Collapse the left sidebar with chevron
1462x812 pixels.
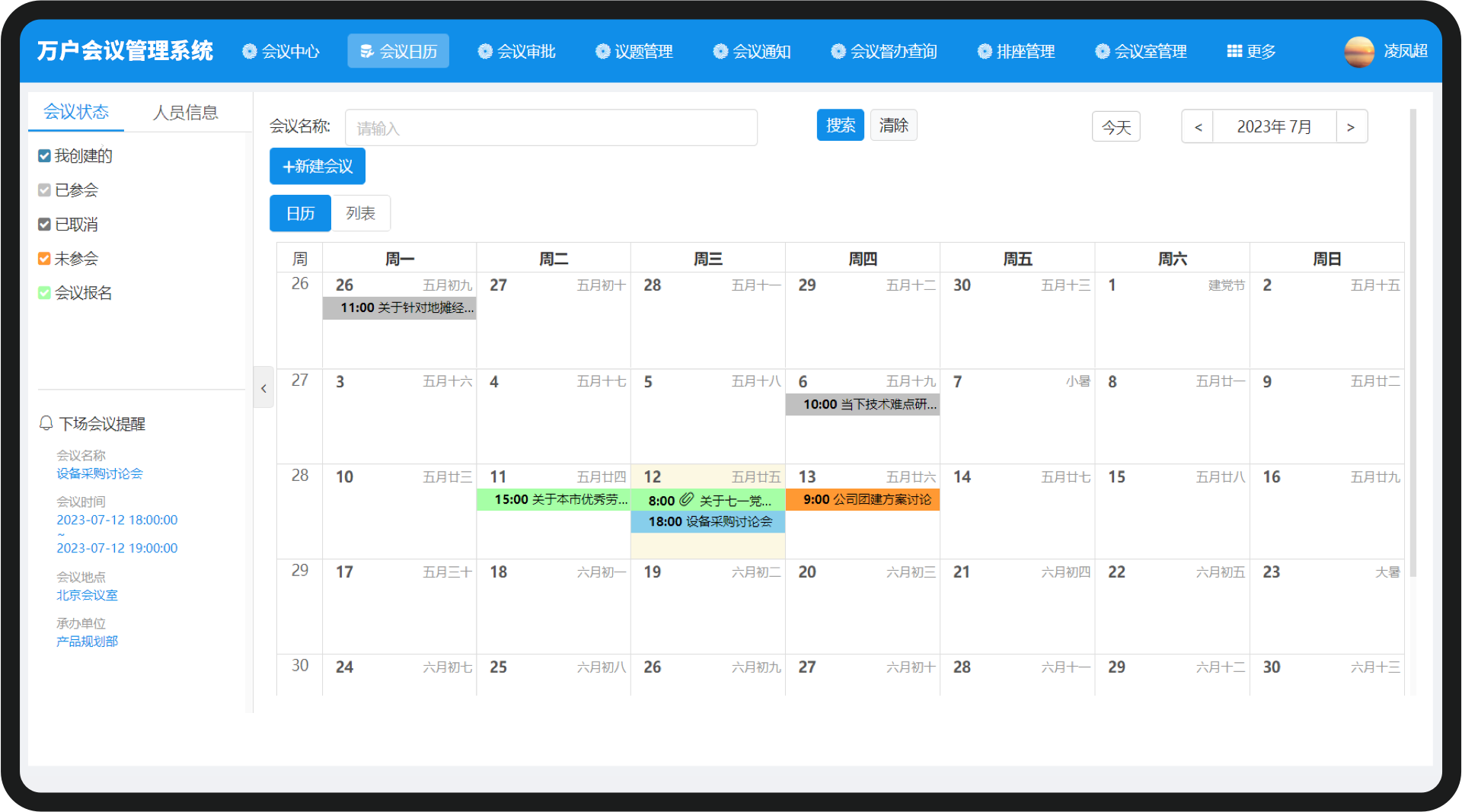263,388
